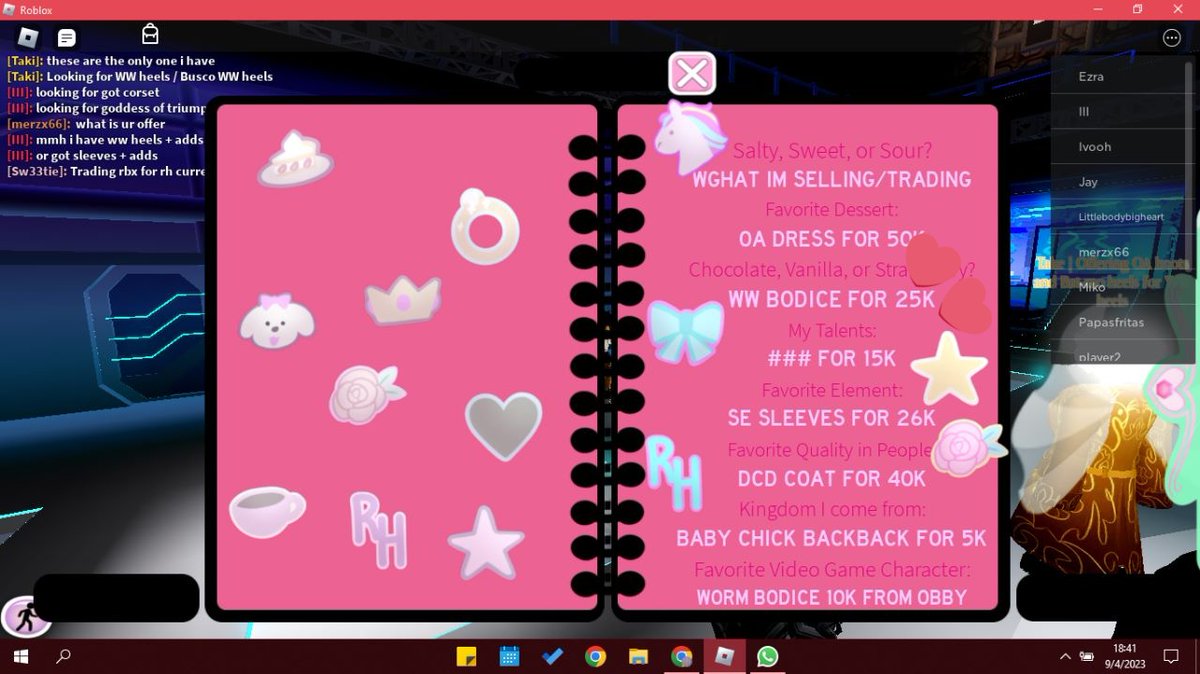Pick the crown sticker
The width and height of the screenshot is (1200, 674).
[403, 301]
